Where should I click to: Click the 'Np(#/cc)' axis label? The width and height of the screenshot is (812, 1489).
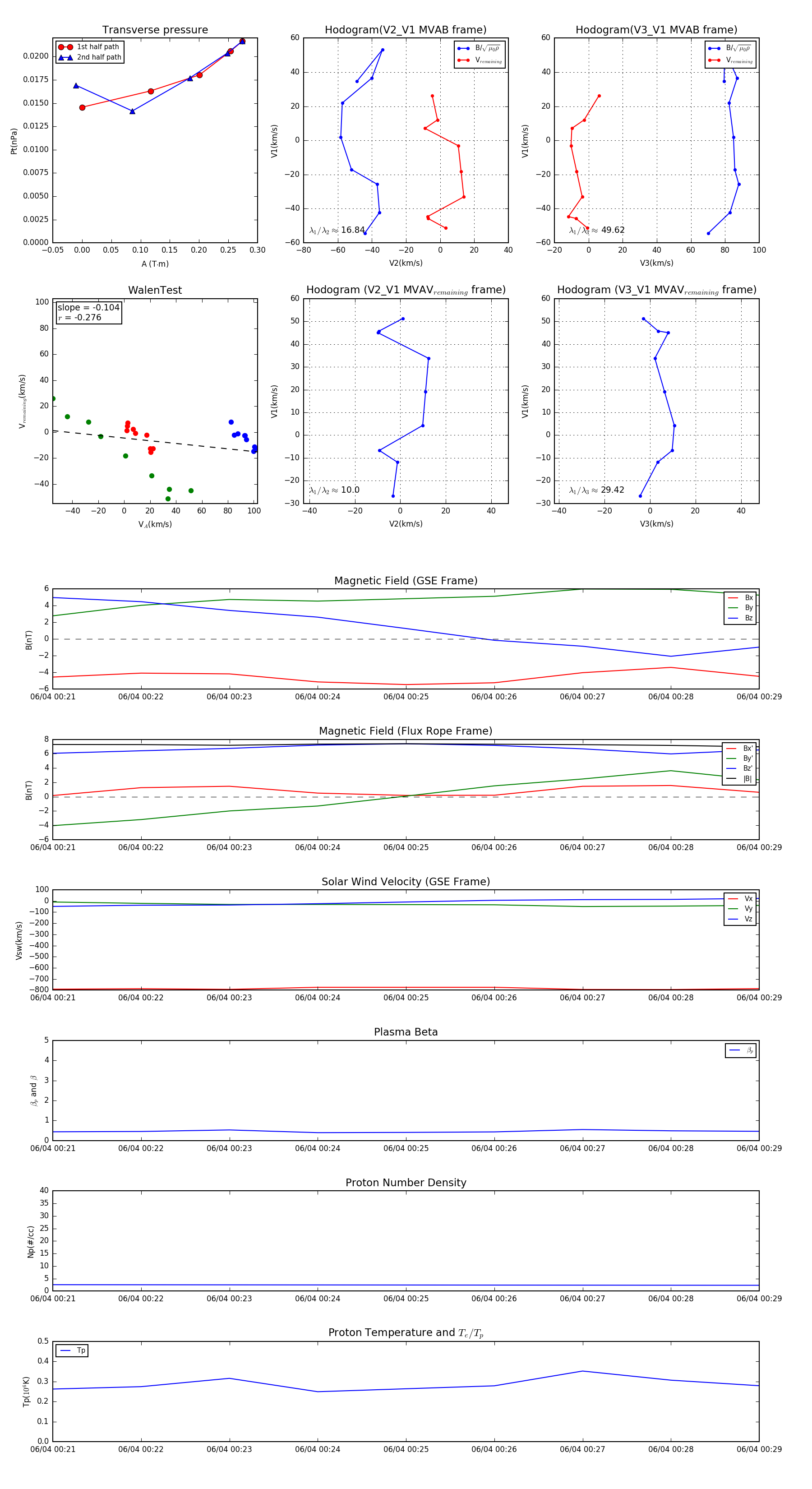[31, 1242]
